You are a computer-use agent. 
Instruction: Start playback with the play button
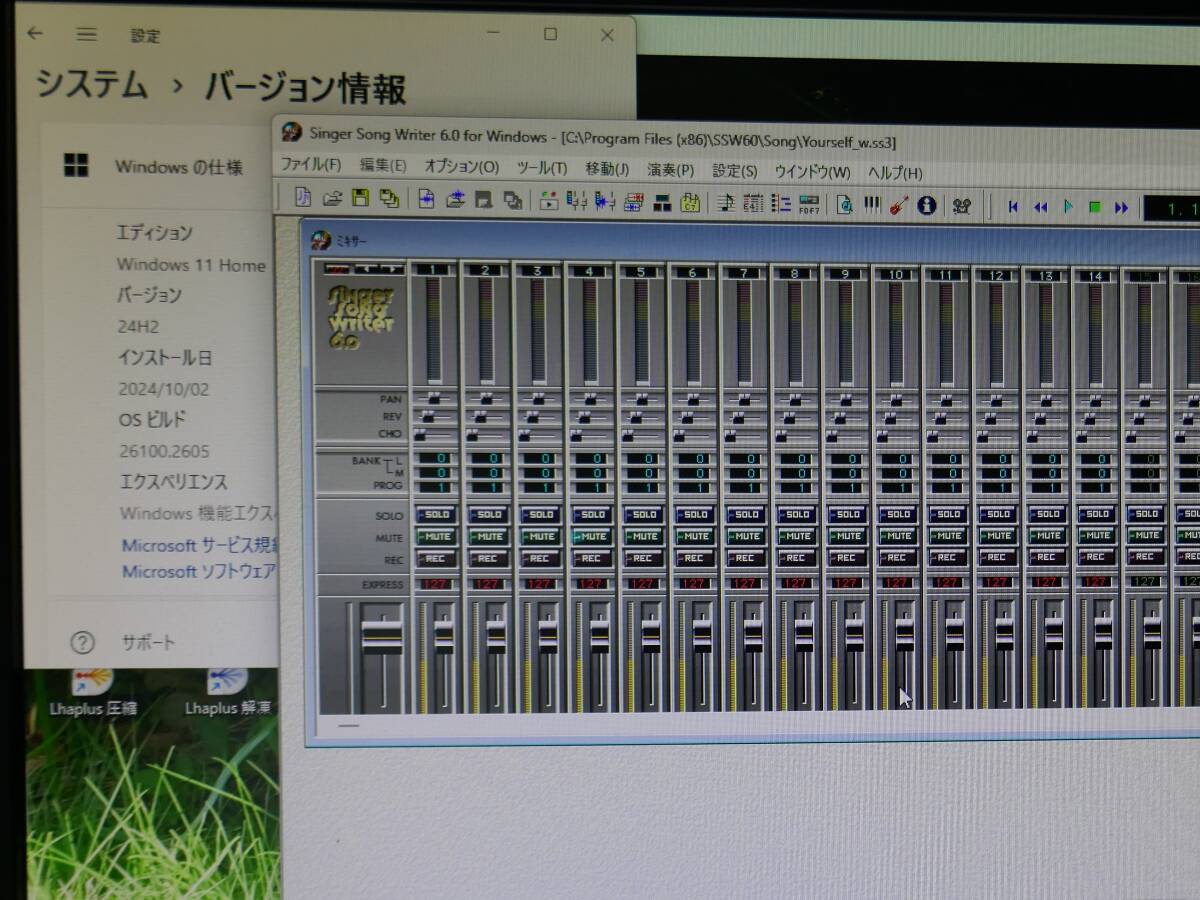tap(1068, 207)
